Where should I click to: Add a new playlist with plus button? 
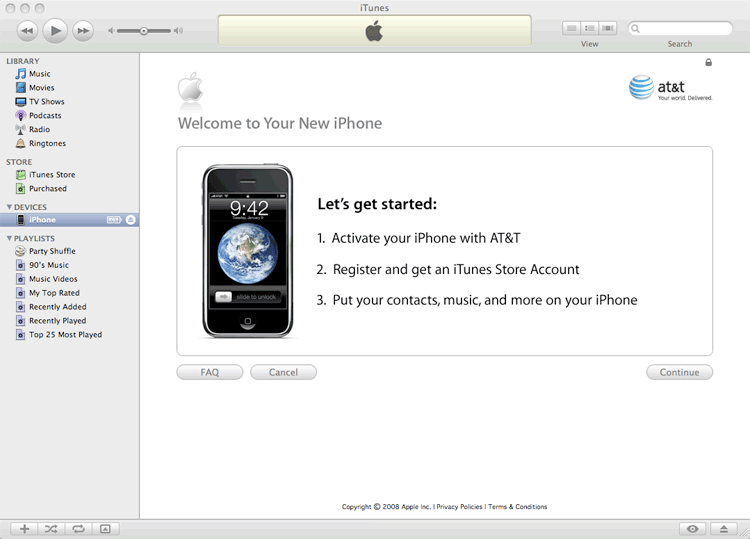click(x=24, y=528)
